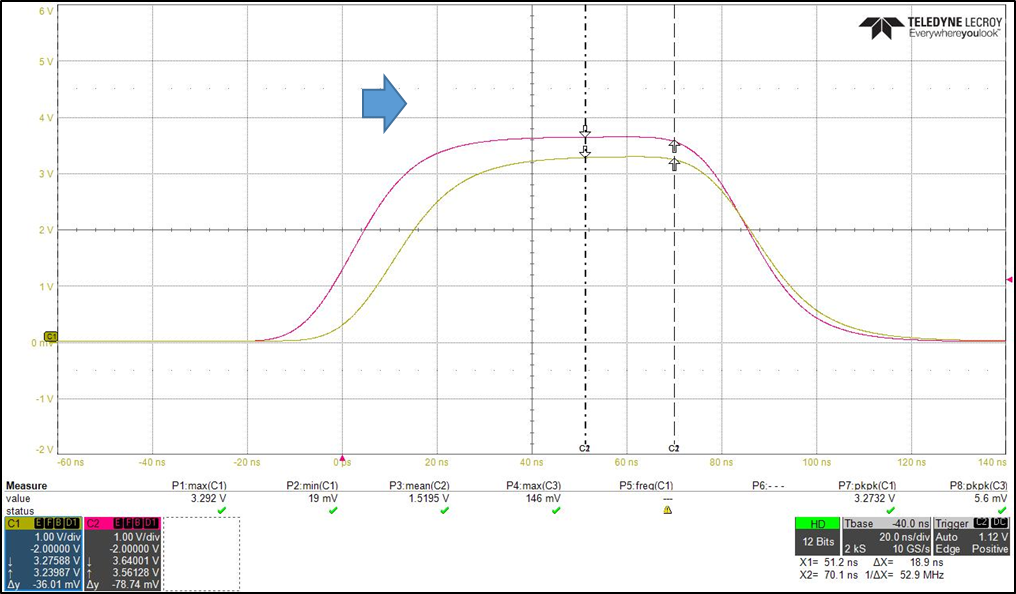The width and height of the screenshot is (1016, 594).
Task: Open the HD 12 Bits descriptor box
Action: tap(818, 536)
